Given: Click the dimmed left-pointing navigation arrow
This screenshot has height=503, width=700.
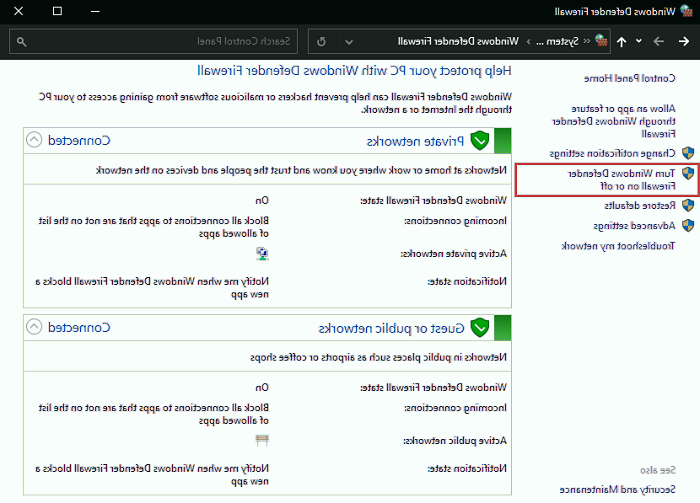Looking at the screenshot, I should [x=658, y=42].
